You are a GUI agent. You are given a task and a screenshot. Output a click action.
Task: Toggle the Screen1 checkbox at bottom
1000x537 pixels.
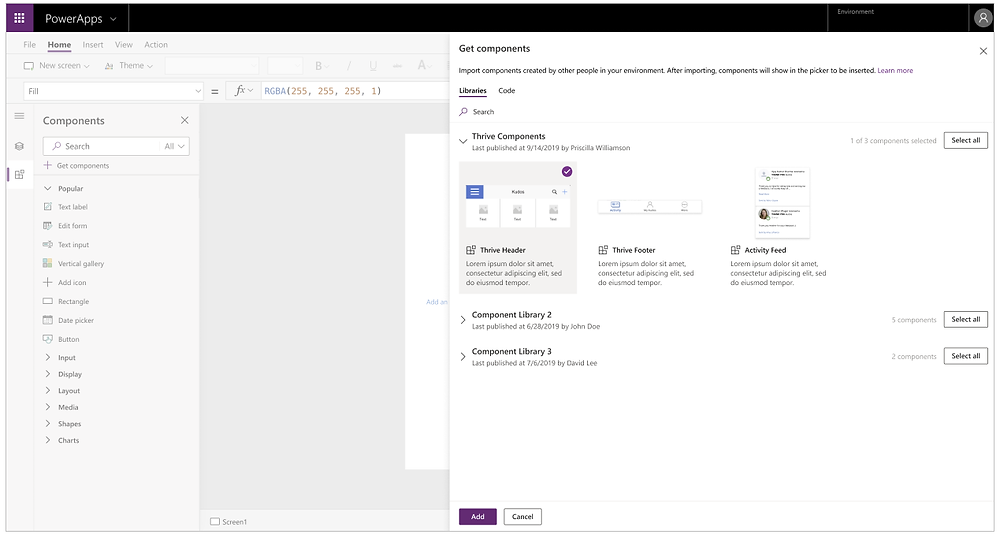coord(215,522)
